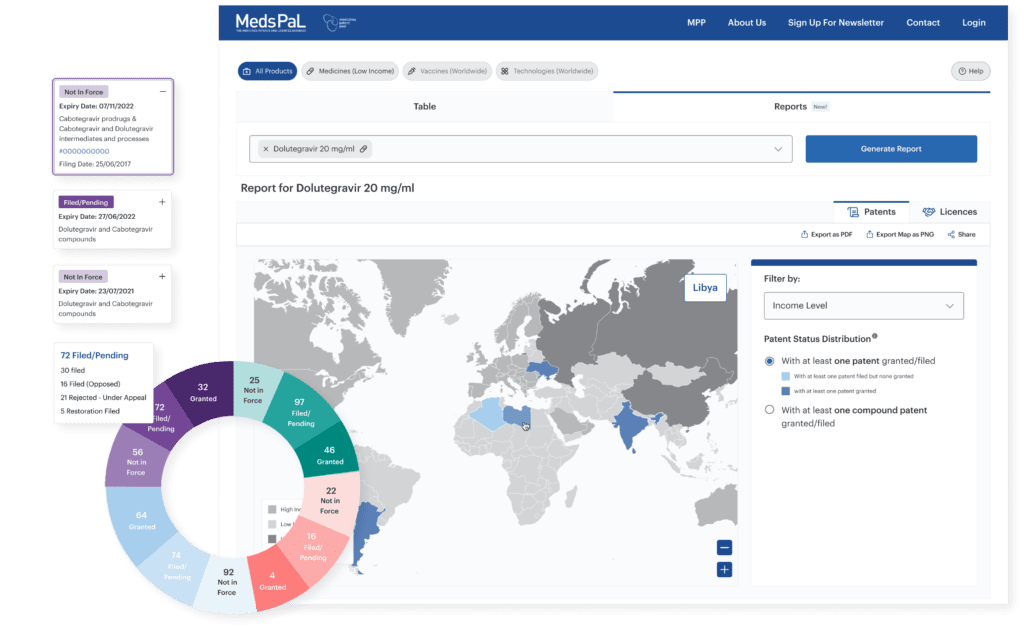1024x630 pixels.
Task: Click the Share icon above the map
Action: pyautogui.click(x=951, y=234)
